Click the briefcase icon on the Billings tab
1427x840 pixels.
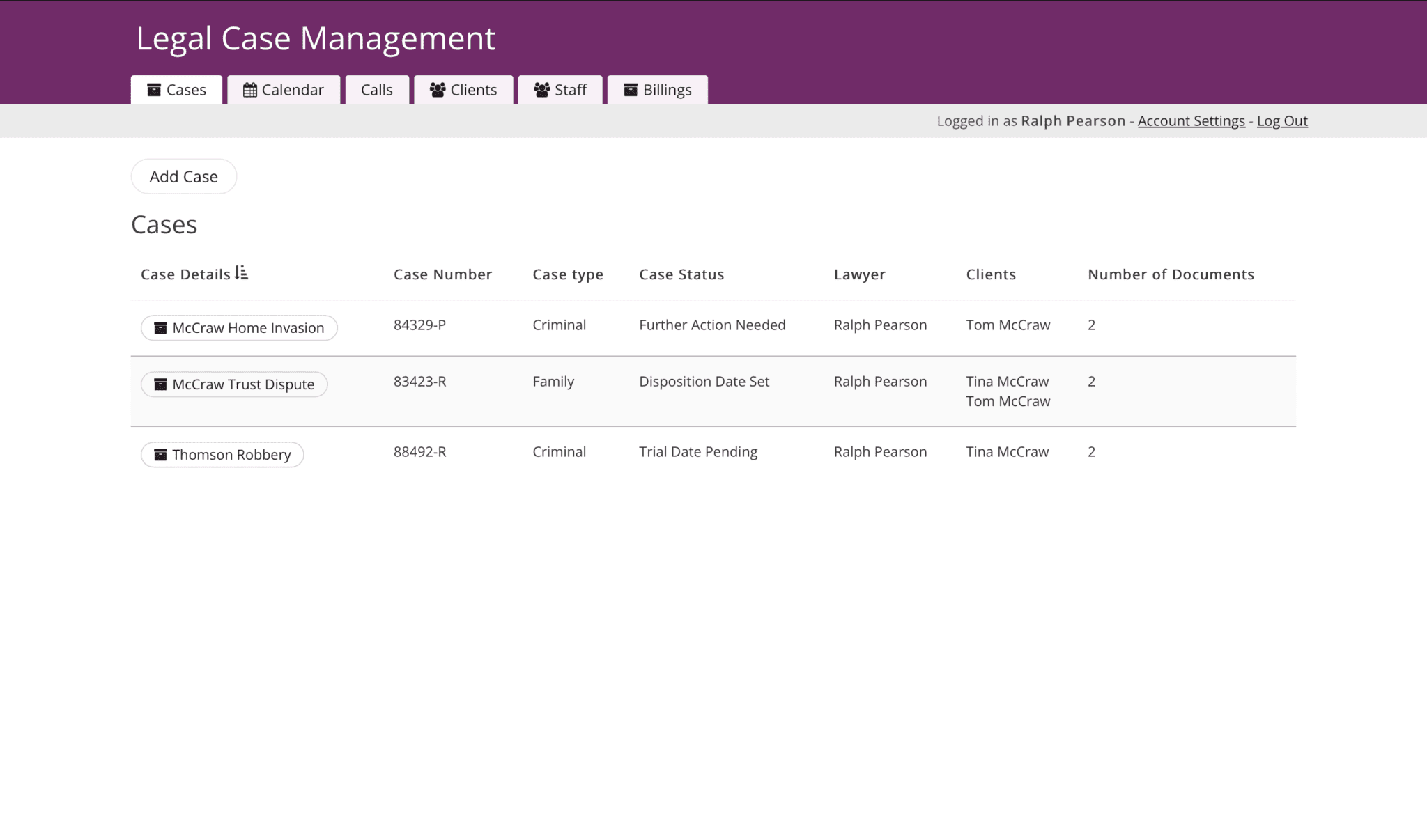point(631,89)
